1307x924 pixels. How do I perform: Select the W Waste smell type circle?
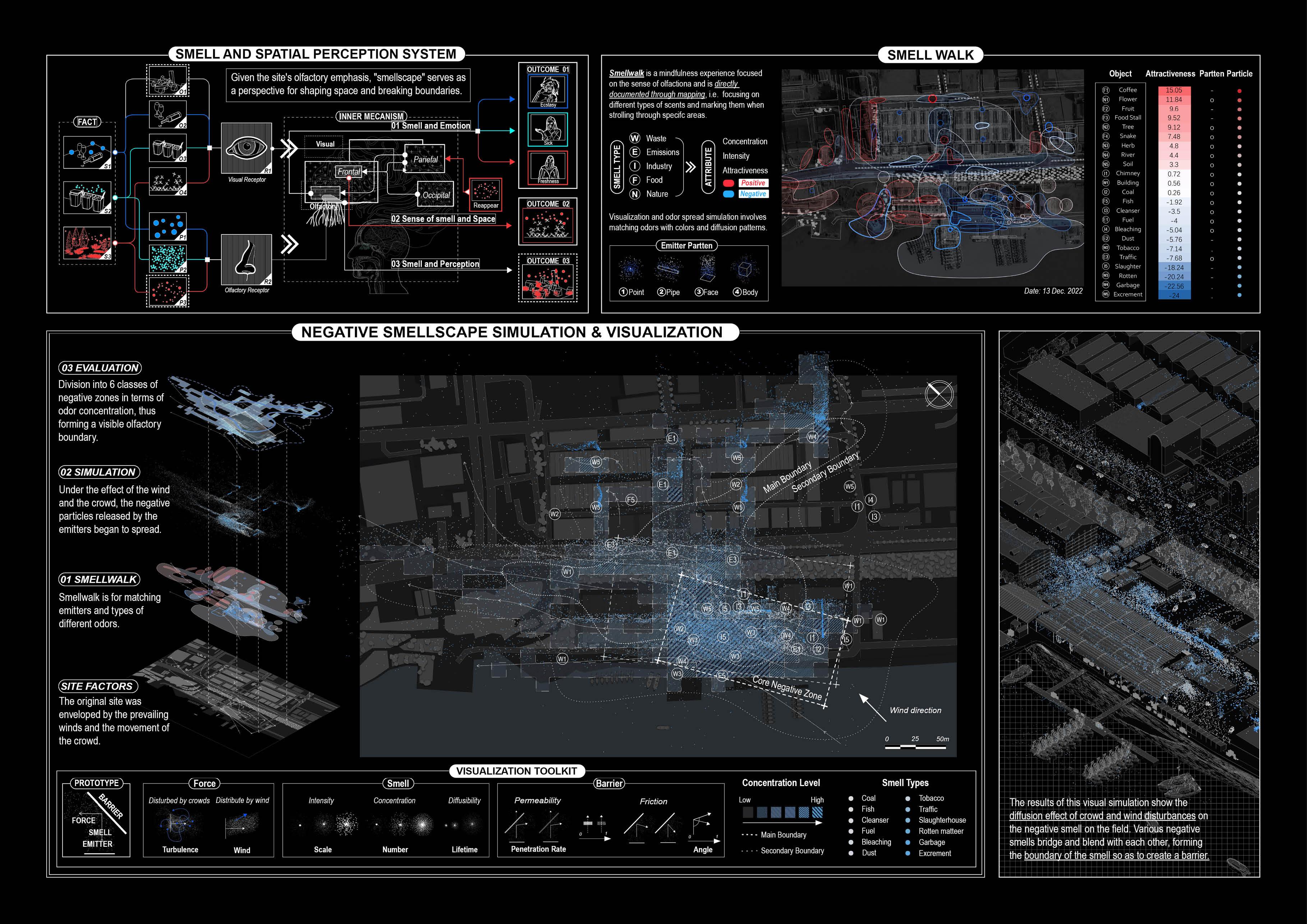coord(635,138)
